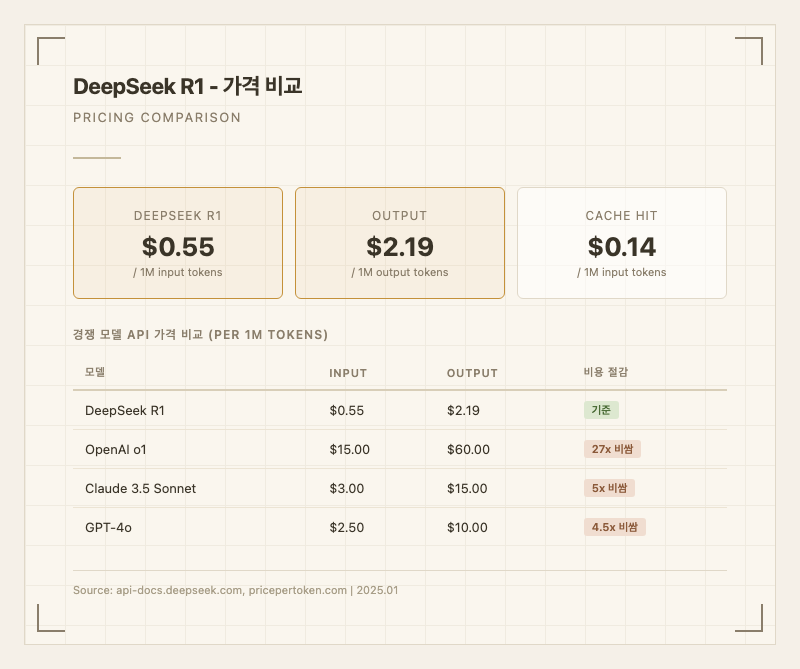Screen dimensions: 800x669
Task: Click the 비용 절감 column header
Action: [x=606, y=373]
